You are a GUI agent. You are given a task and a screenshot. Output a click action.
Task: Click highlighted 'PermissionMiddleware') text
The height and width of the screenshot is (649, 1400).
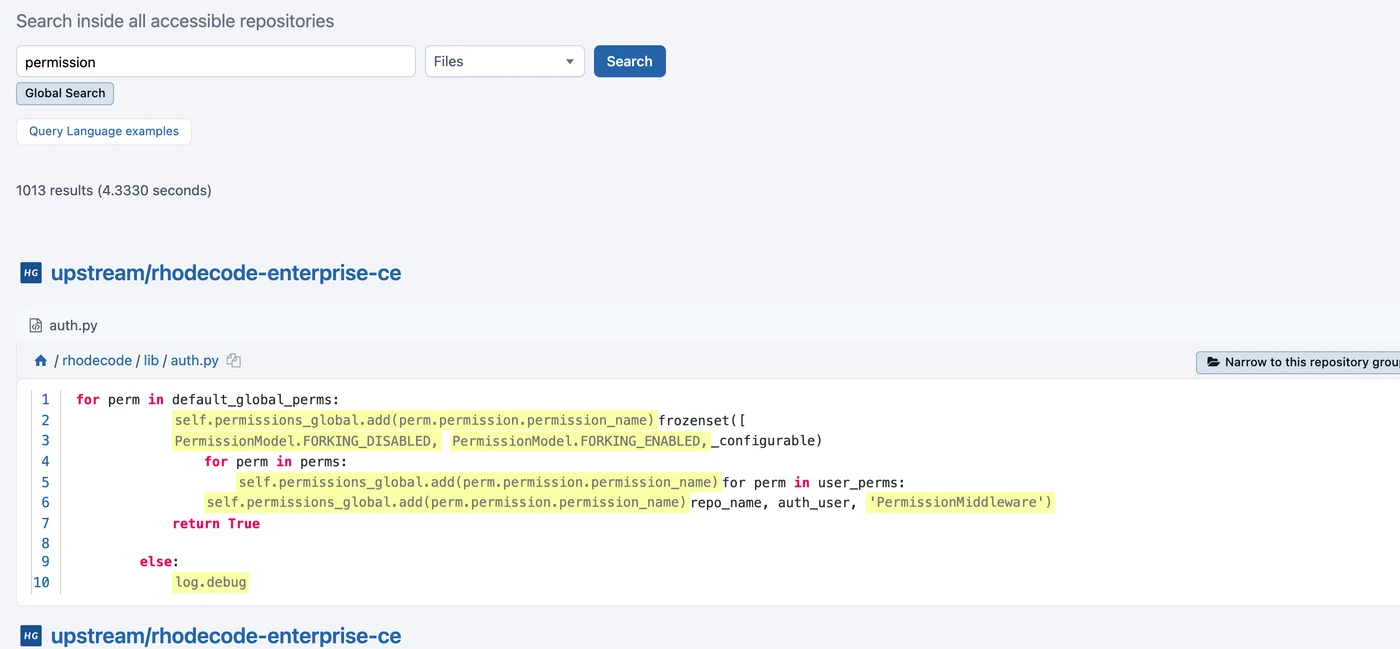coord(960,502)
